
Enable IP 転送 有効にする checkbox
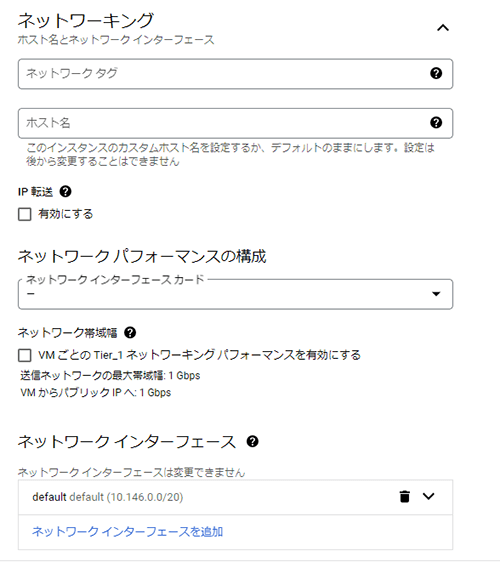tap(25, 214)
